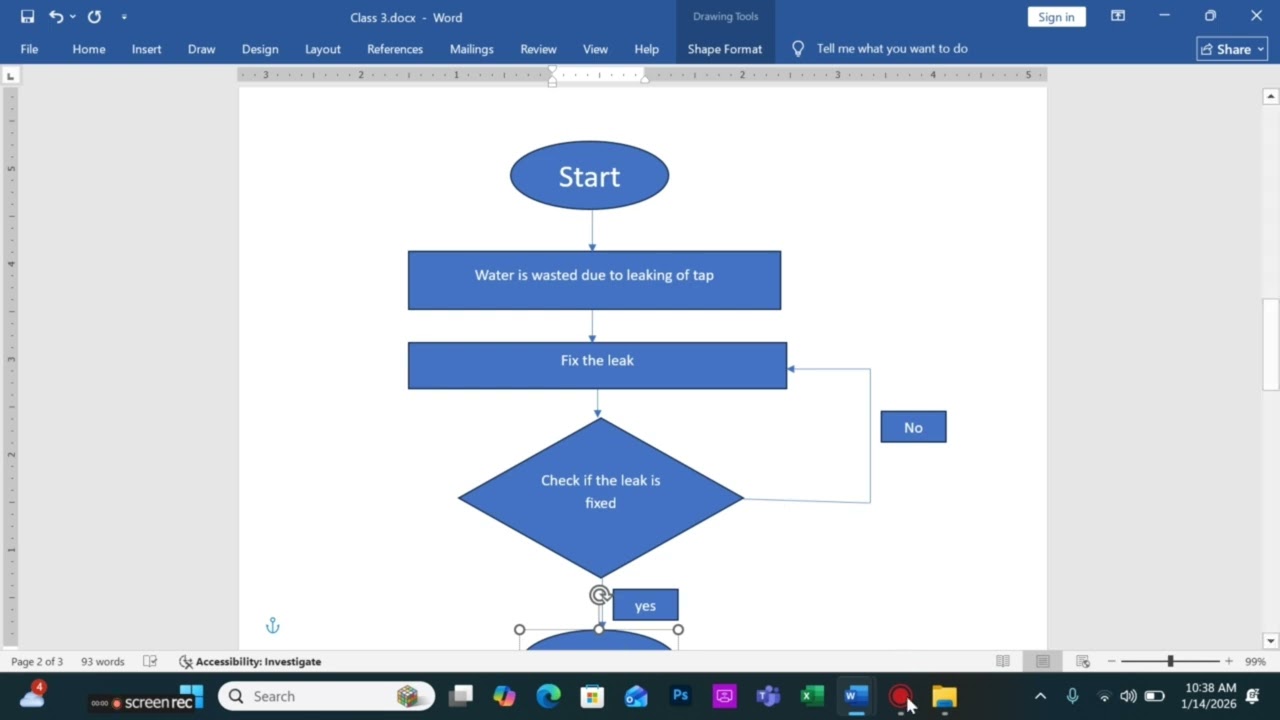Switch to the References tab

[395, 49]
